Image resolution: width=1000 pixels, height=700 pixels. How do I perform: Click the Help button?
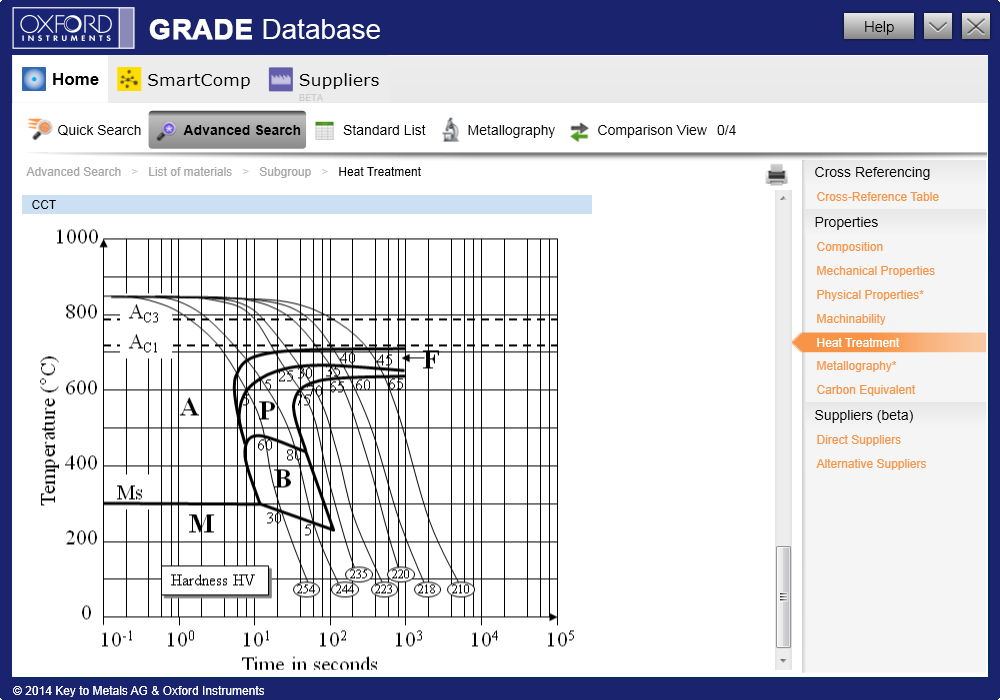point(878,27)
